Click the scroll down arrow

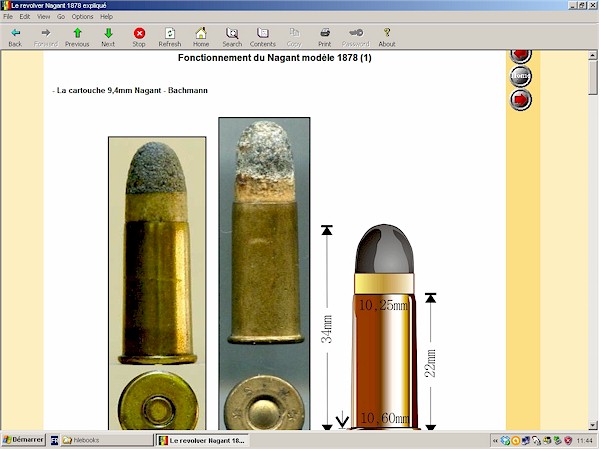click(x=592, y=425)
